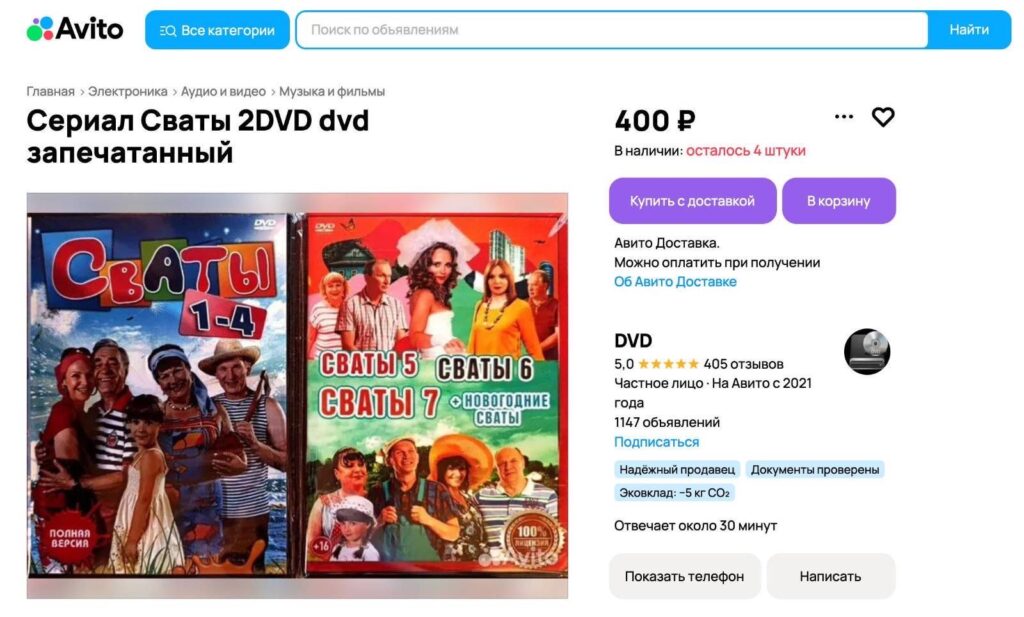Add item with В корзину button
The image size is (1024, 617).
839,200
